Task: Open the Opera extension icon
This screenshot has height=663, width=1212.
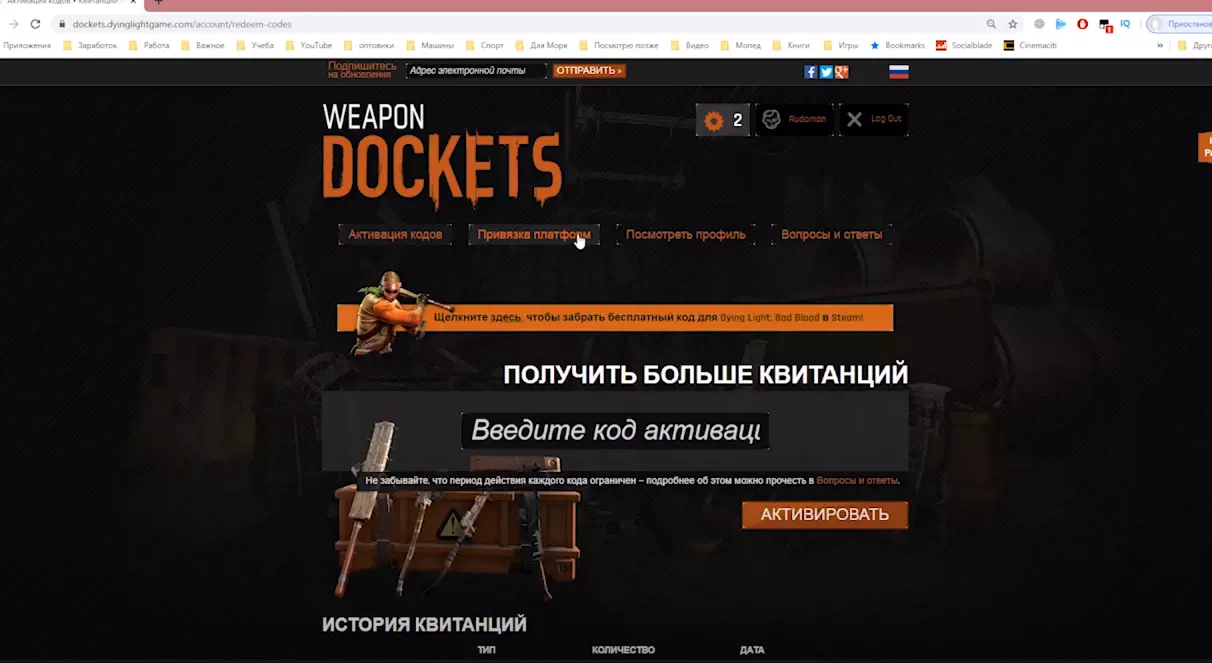Action: pos(1082,23)
